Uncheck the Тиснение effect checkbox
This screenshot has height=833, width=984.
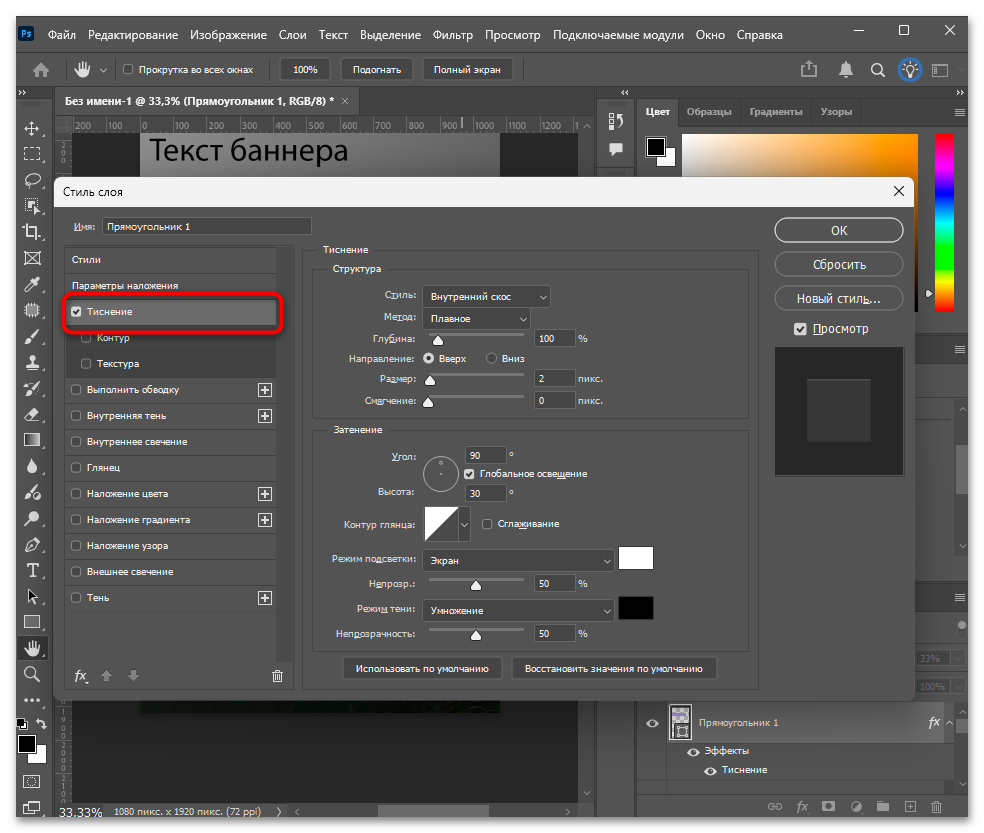point(77,312)
